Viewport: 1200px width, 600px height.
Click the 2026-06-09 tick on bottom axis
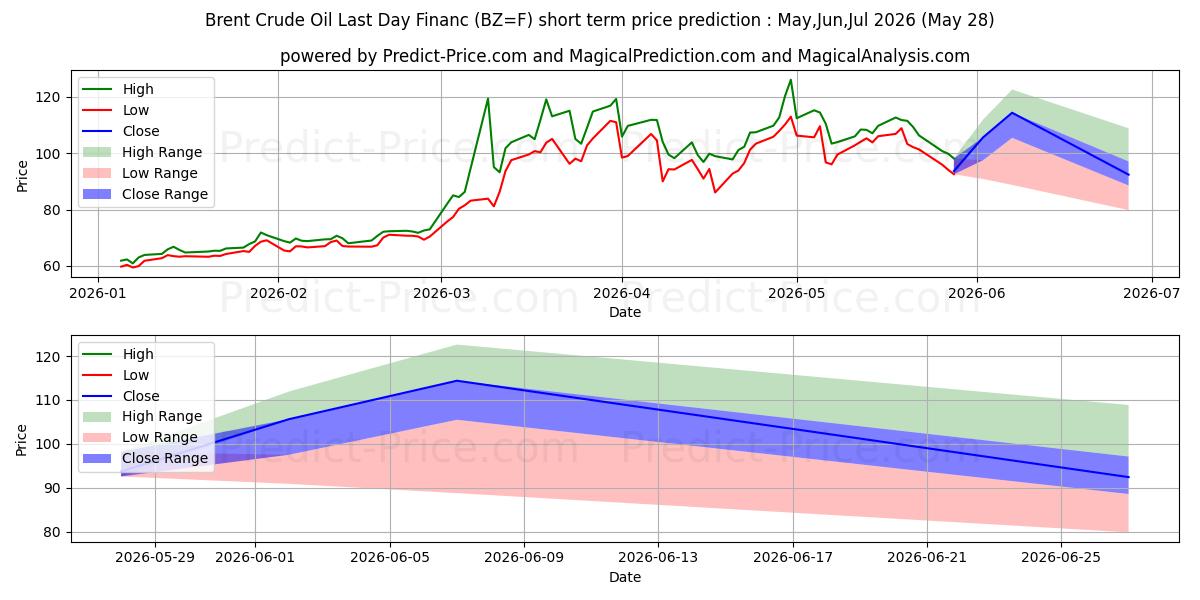[524, 559]
